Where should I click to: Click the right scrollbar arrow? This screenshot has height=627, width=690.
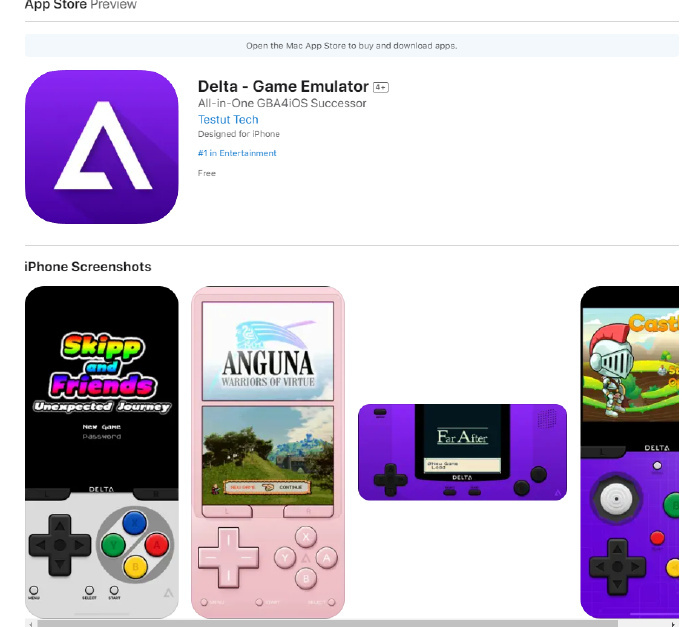coord(673,624)
